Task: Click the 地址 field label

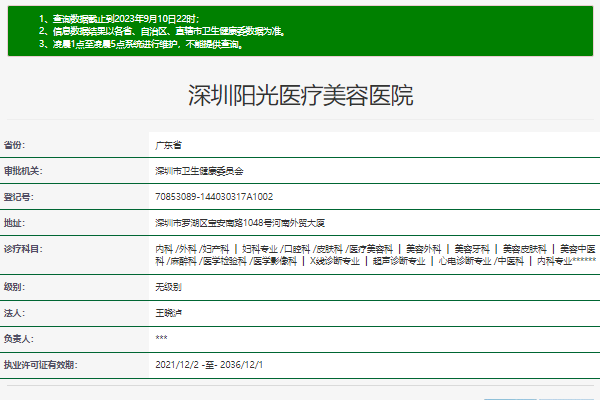Action: [14, 223]
